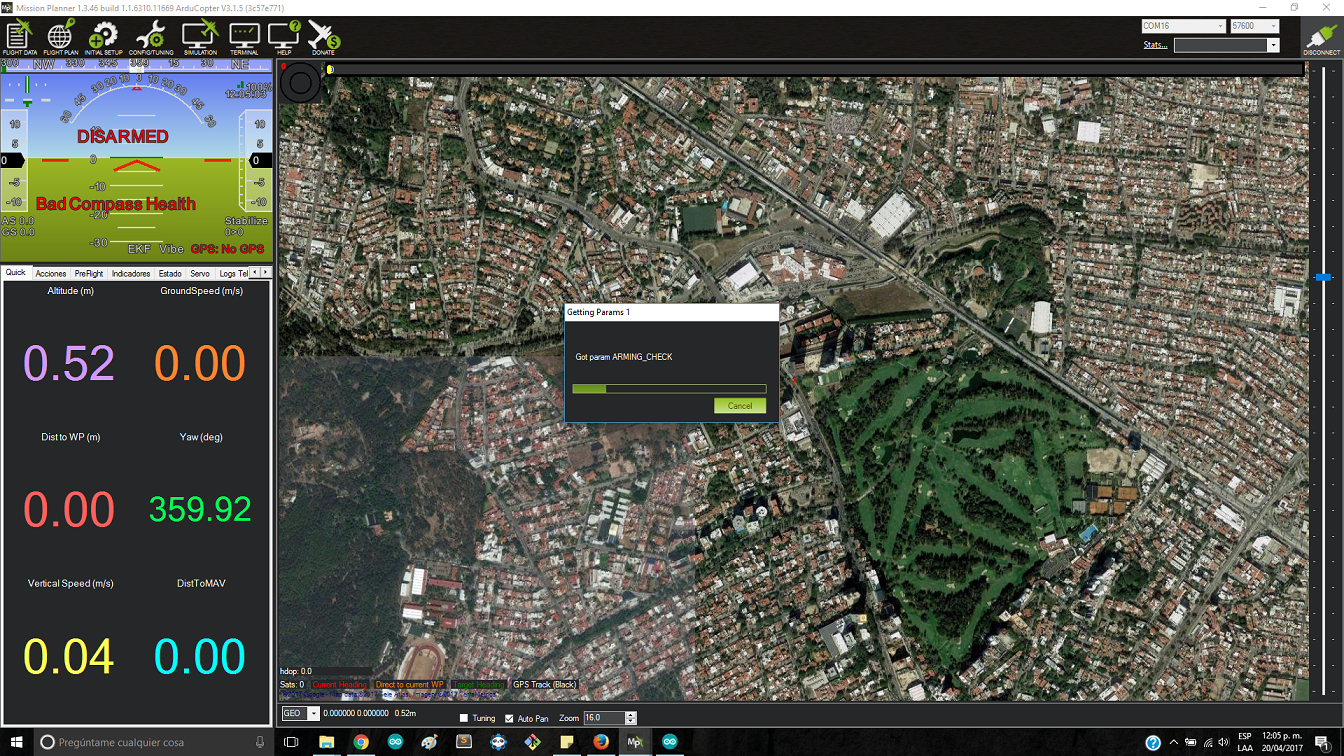Enable the Tuning checkbox
The height and width of the screenshot is (756, 1344).
pos(464,718)
